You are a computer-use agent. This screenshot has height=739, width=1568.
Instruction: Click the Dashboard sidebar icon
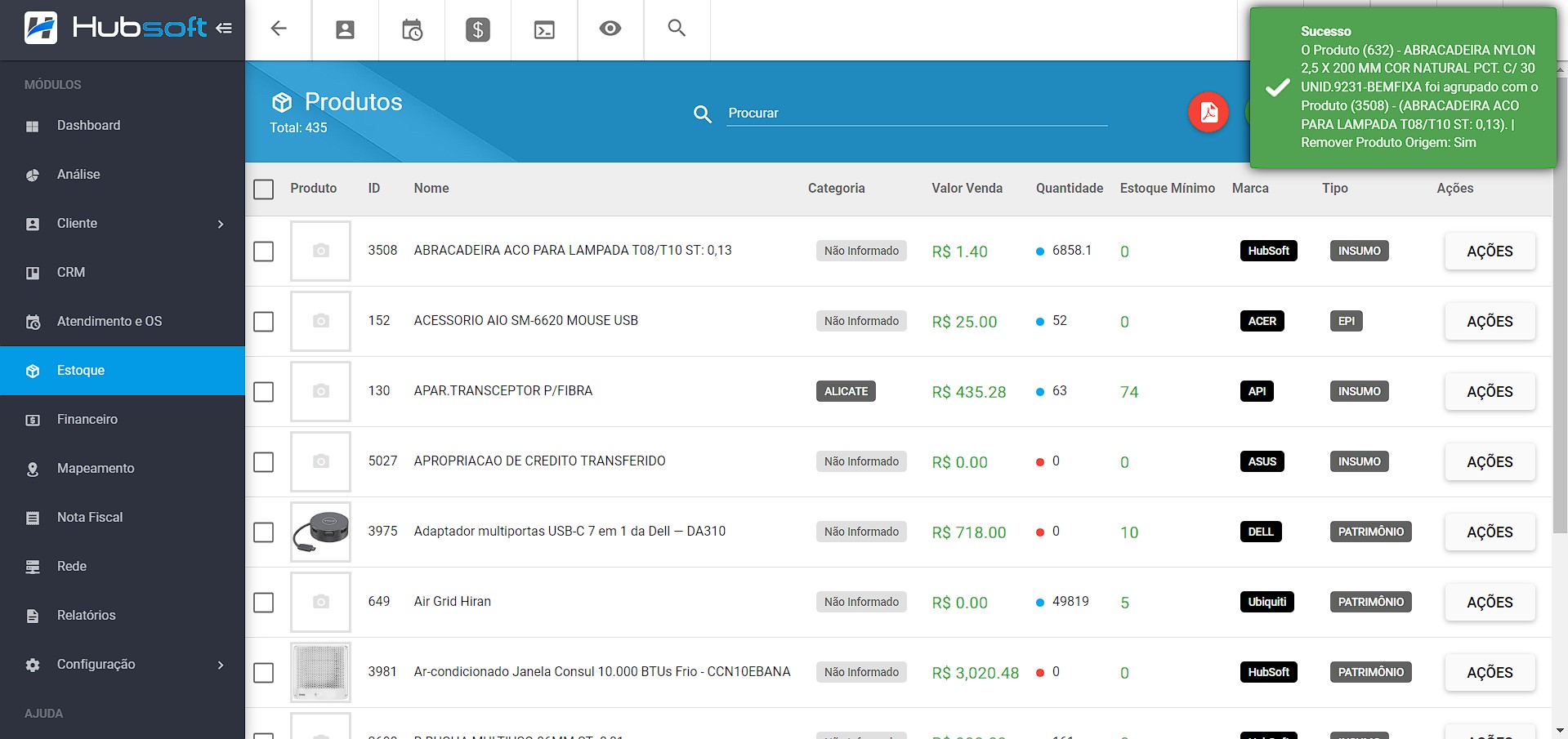coord(33,126)
